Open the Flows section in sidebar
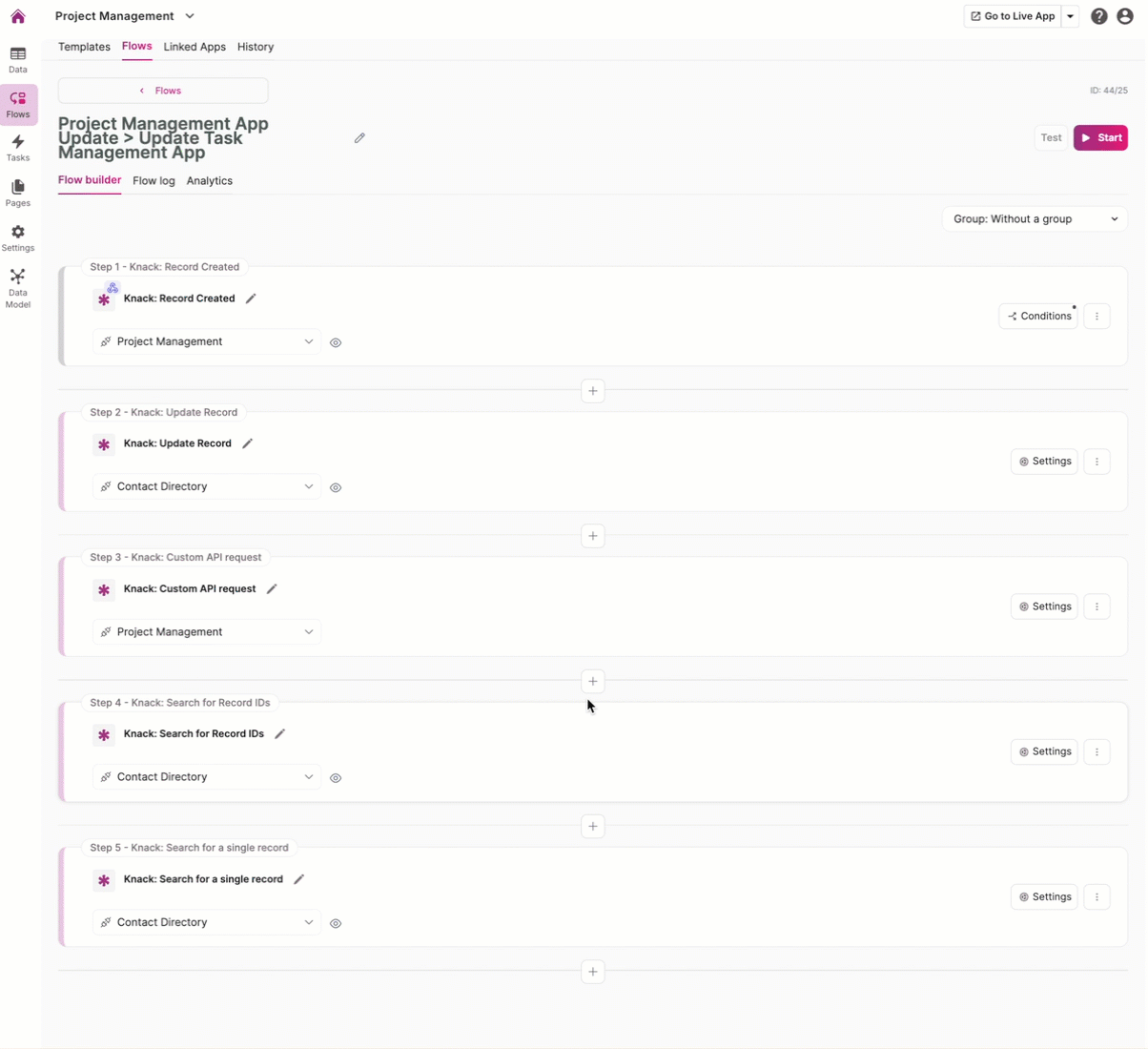This screenshot has height=1049, width=1148. (x=17, y=105)
